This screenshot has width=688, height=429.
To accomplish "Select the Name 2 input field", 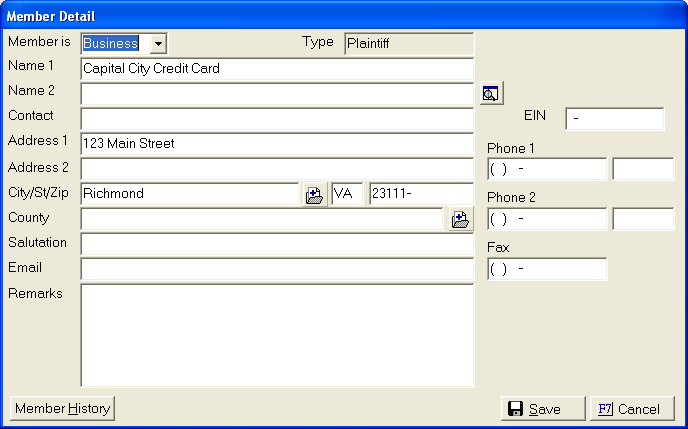I will tap(276, 94).
